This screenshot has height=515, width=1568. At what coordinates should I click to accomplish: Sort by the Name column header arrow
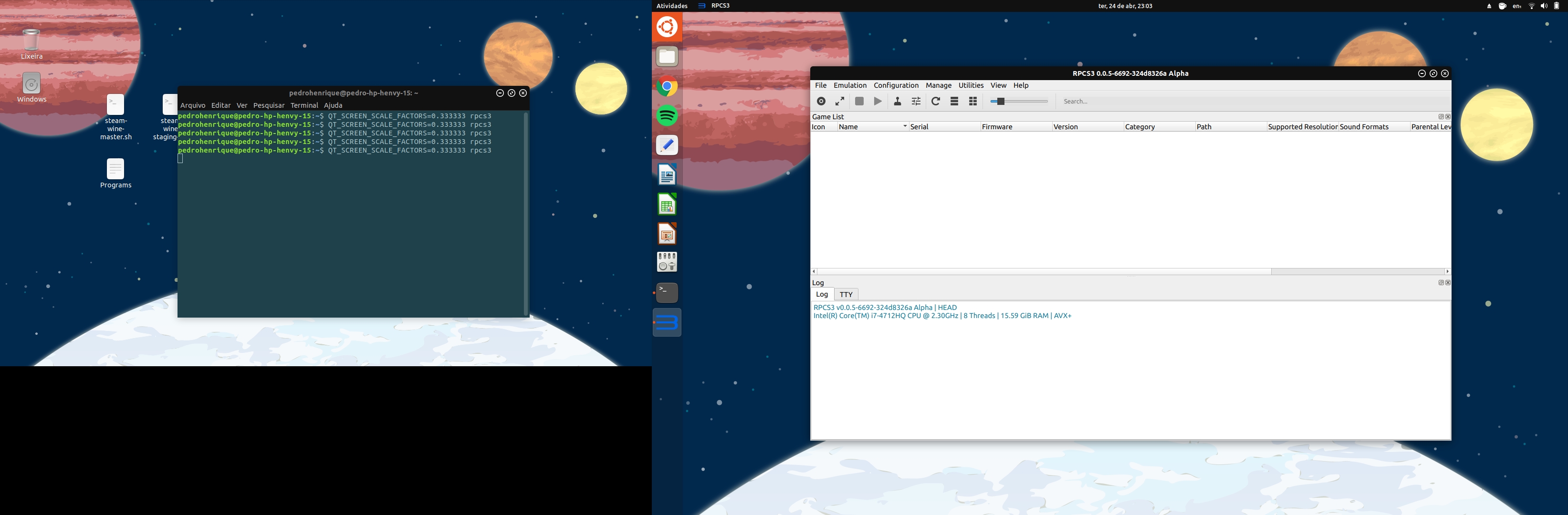905,127
